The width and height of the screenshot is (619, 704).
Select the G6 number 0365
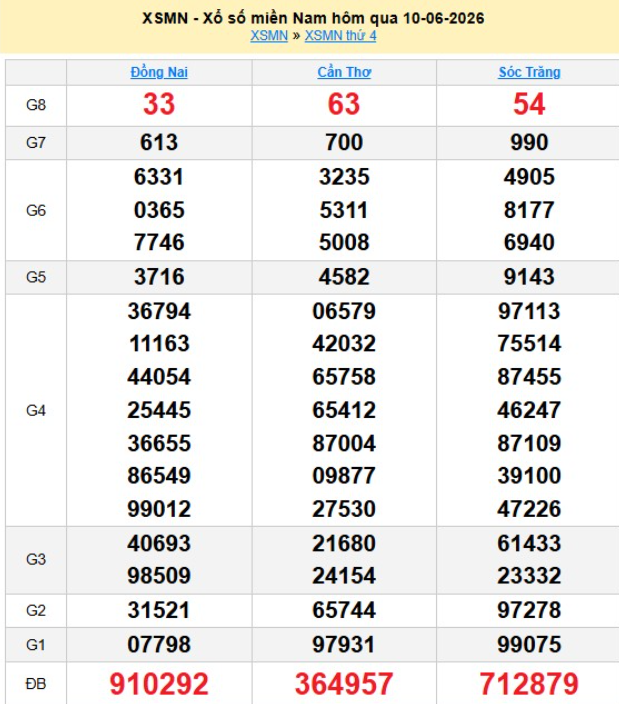pos(159,210)
